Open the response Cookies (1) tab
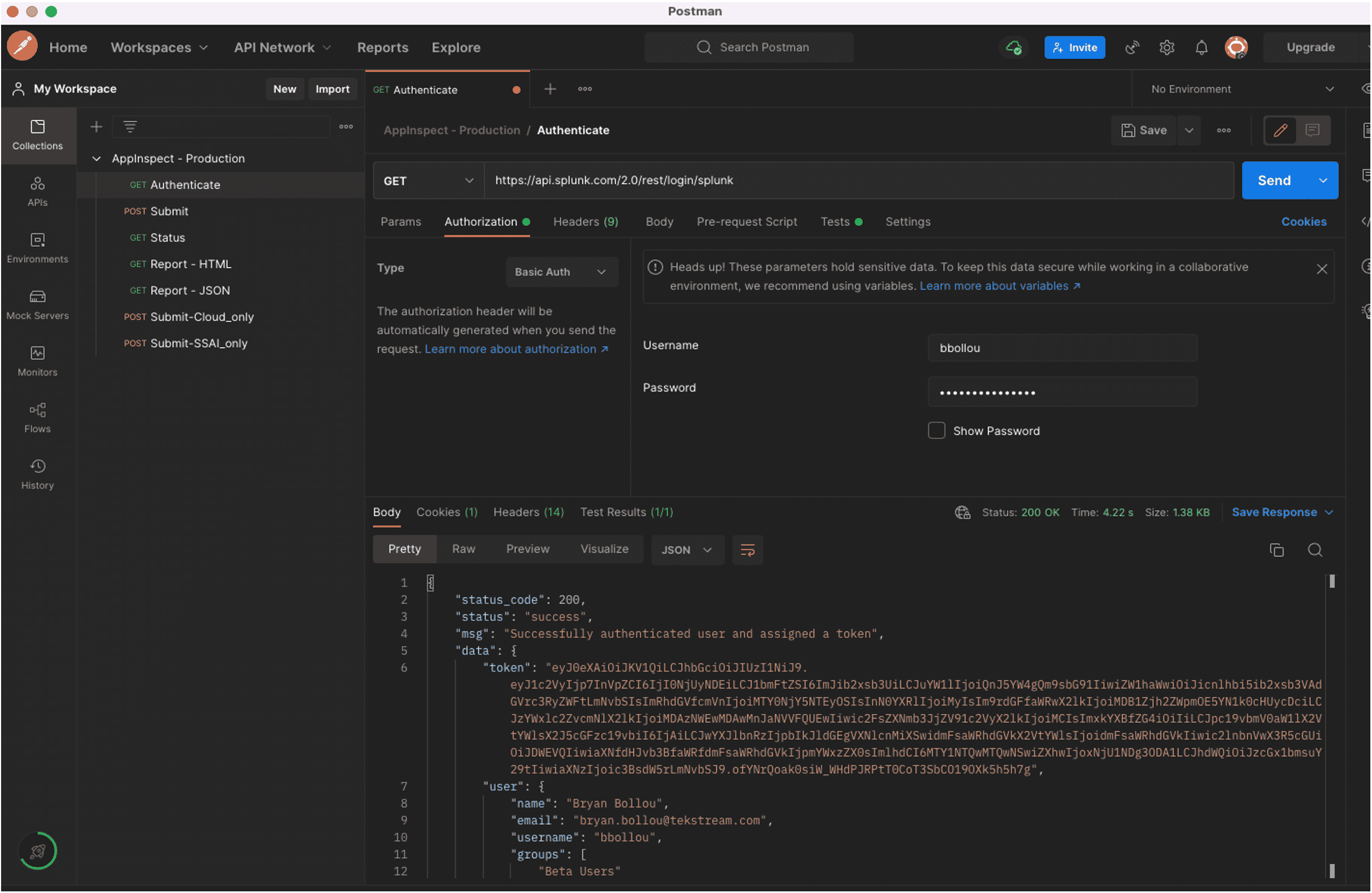Image resolution: width=1372 pixels, height=893 pixels. [x=447, y=512]
